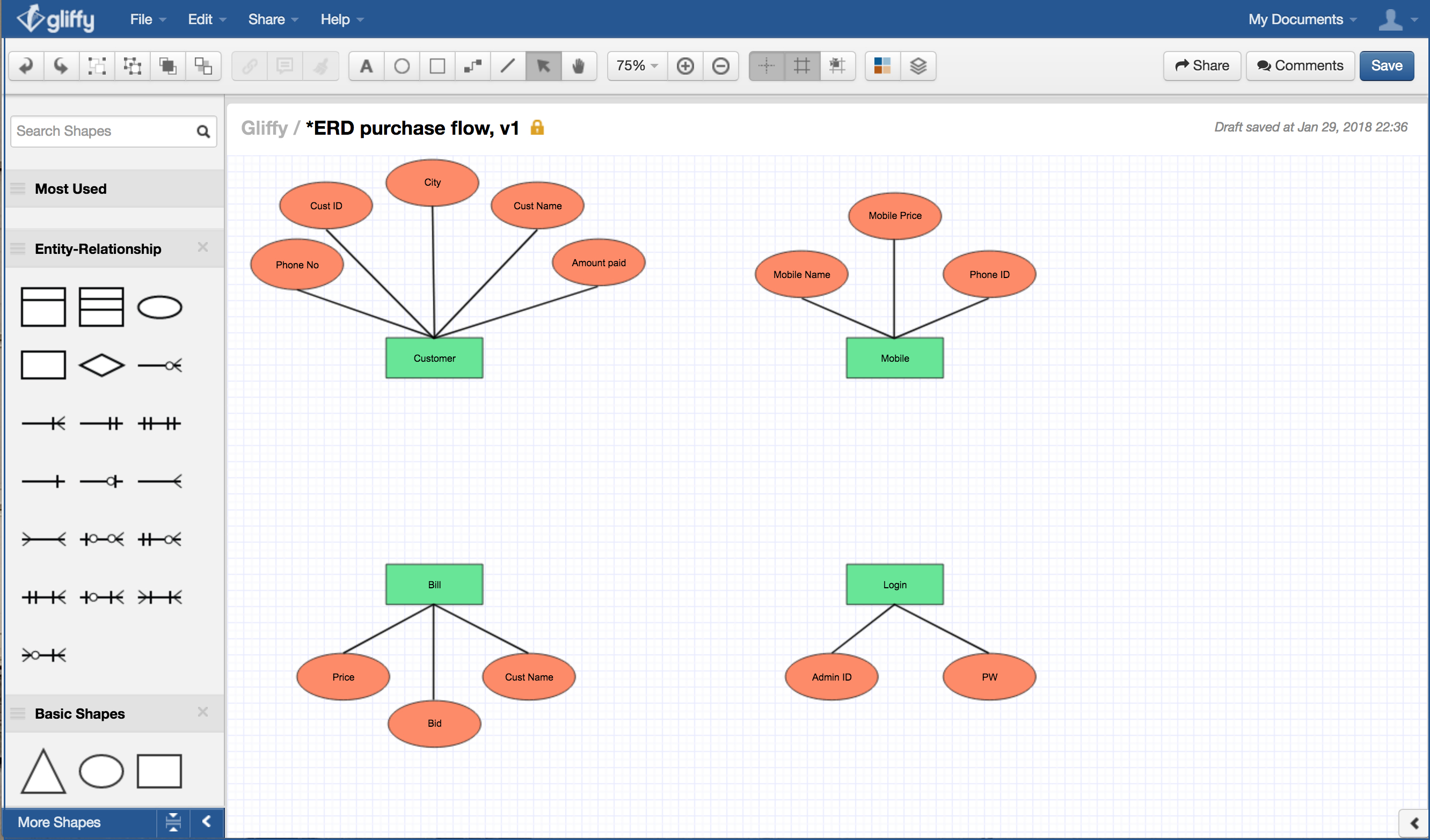Screen dimensions: 1430x840
Task: Expand the Share menu dropdown
Action: tap(271, 18)
